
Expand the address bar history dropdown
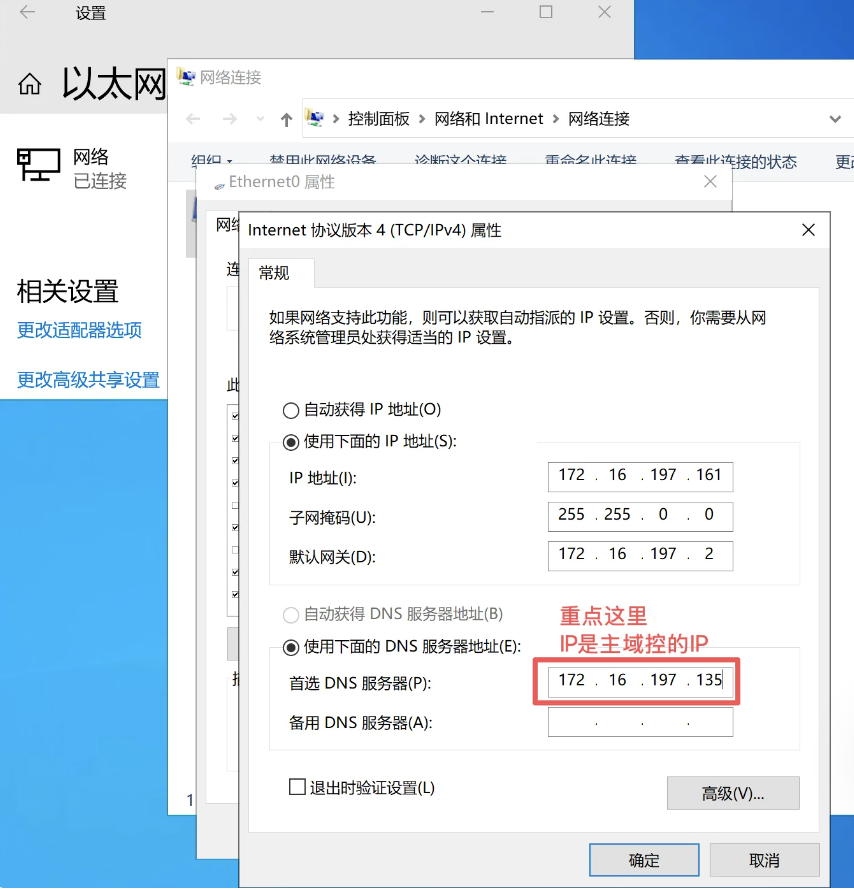(835, 119)
